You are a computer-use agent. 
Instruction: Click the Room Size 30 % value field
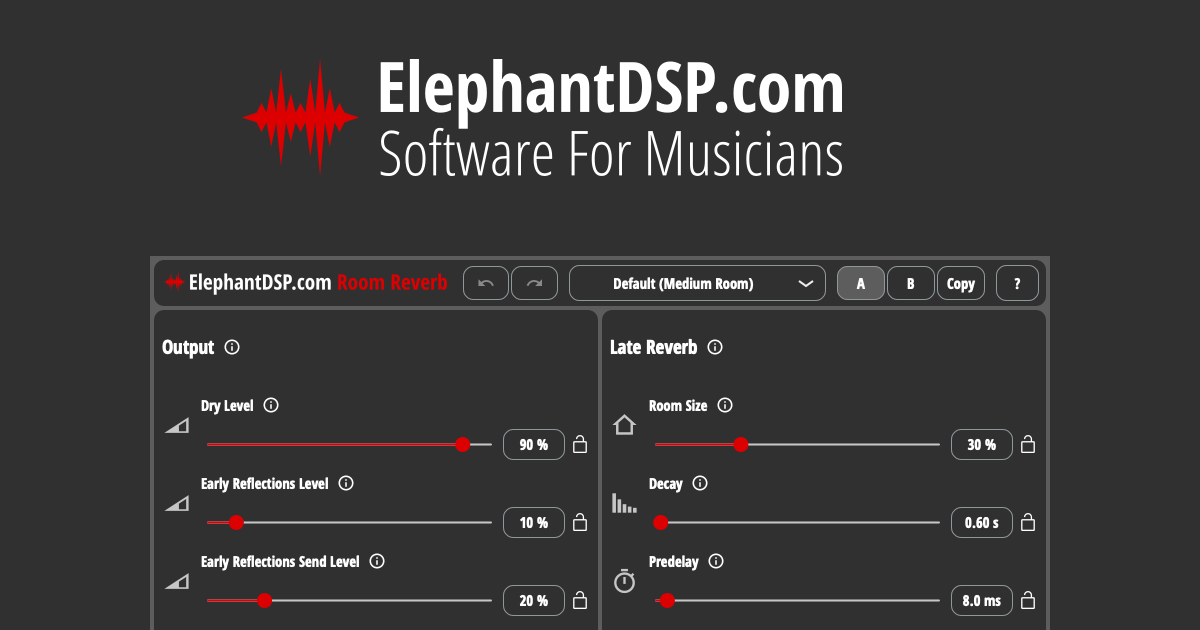[982, 445]
